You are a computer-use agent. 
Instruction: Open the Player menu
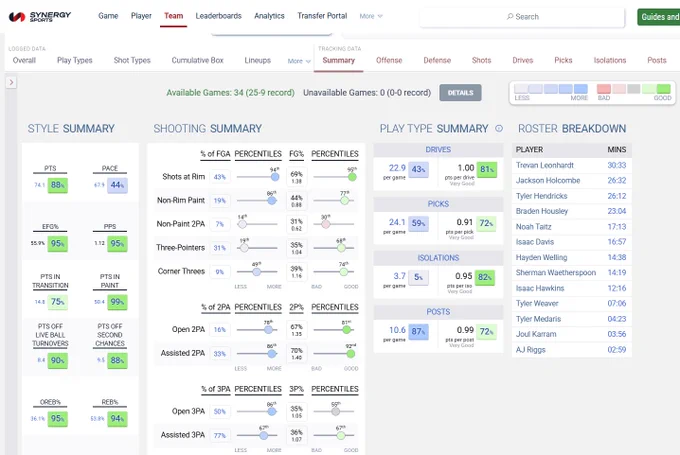coord(141,16)
